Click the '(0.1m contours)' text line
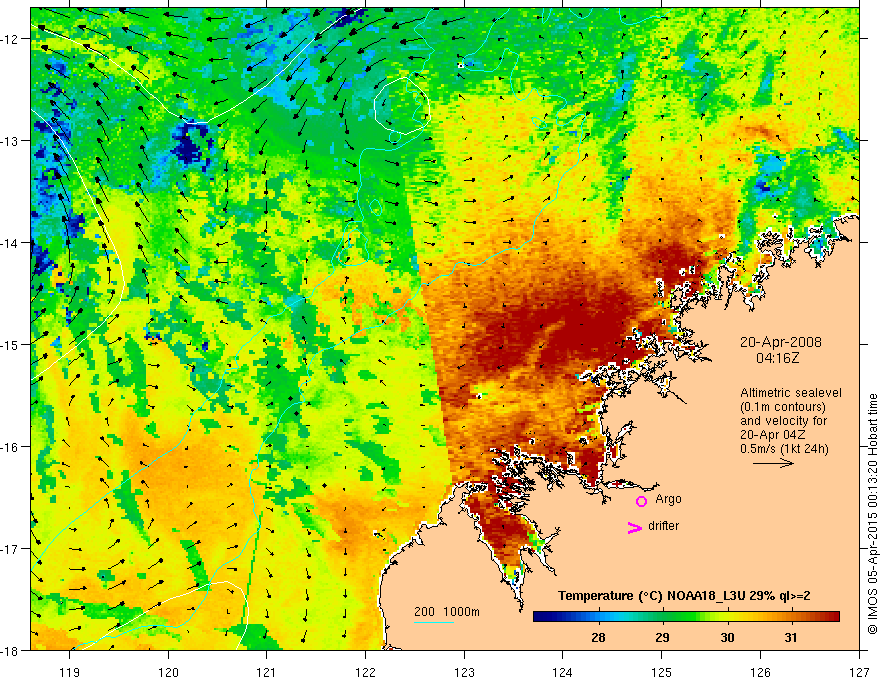 coord(783,407)
